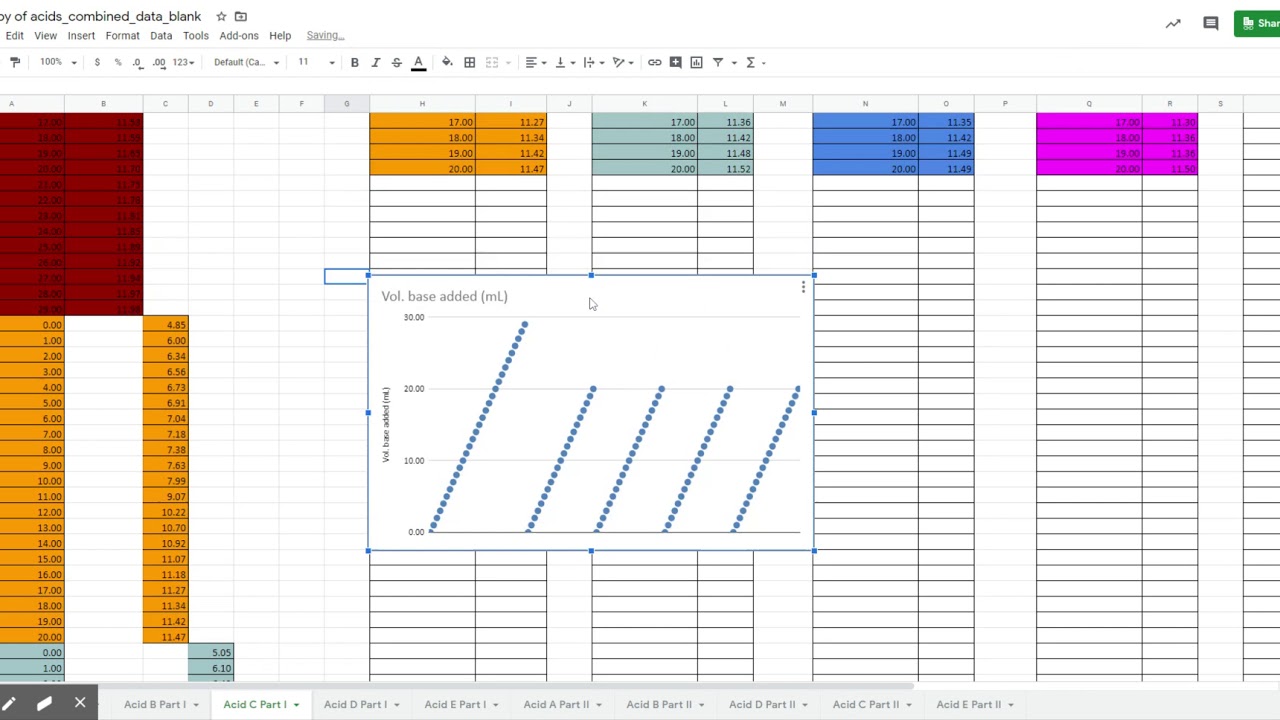Close the annotation toolbar
The image size is (1280, 720).
(x=80, y=703)
